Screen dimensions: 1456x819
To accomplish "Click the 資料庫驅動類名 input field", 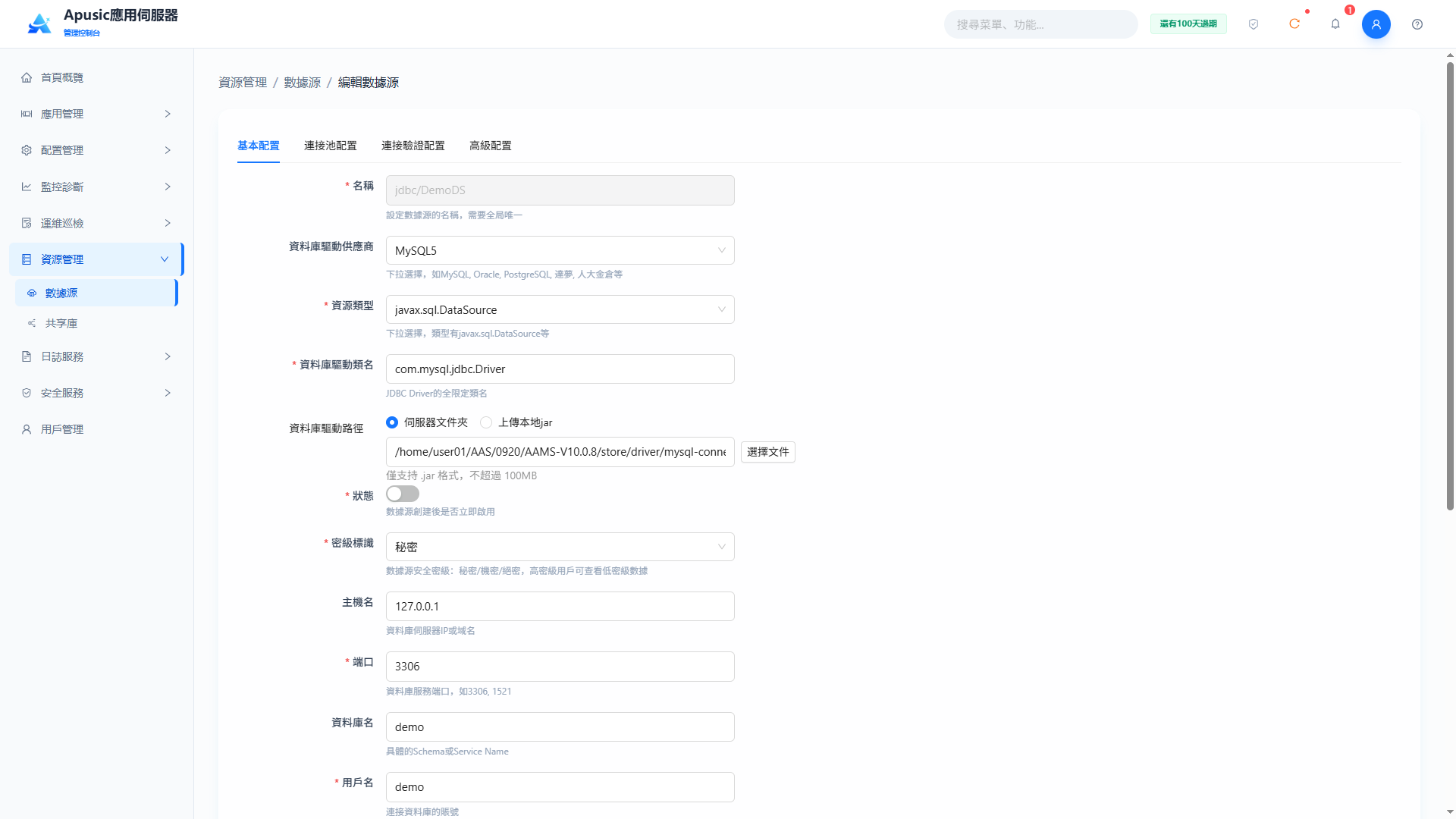I will (560, 369).
